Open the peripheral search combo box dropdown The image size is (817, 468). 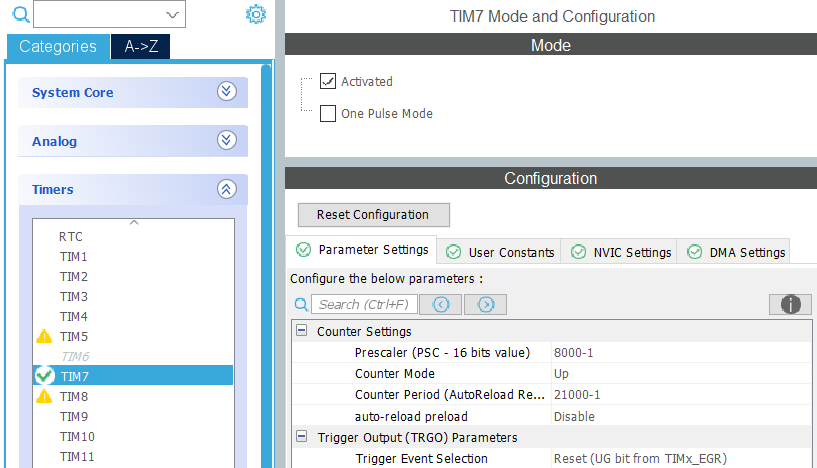pyautogui.click(x=172, y=15)
